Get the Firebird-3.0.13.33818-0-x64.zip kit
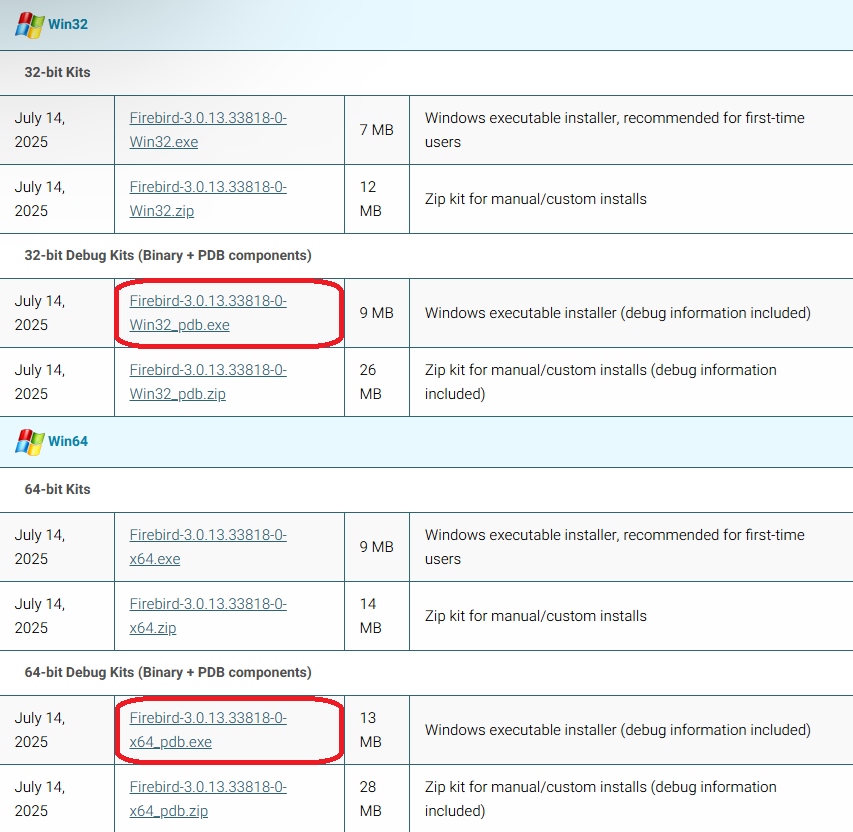 coord(208,616)
